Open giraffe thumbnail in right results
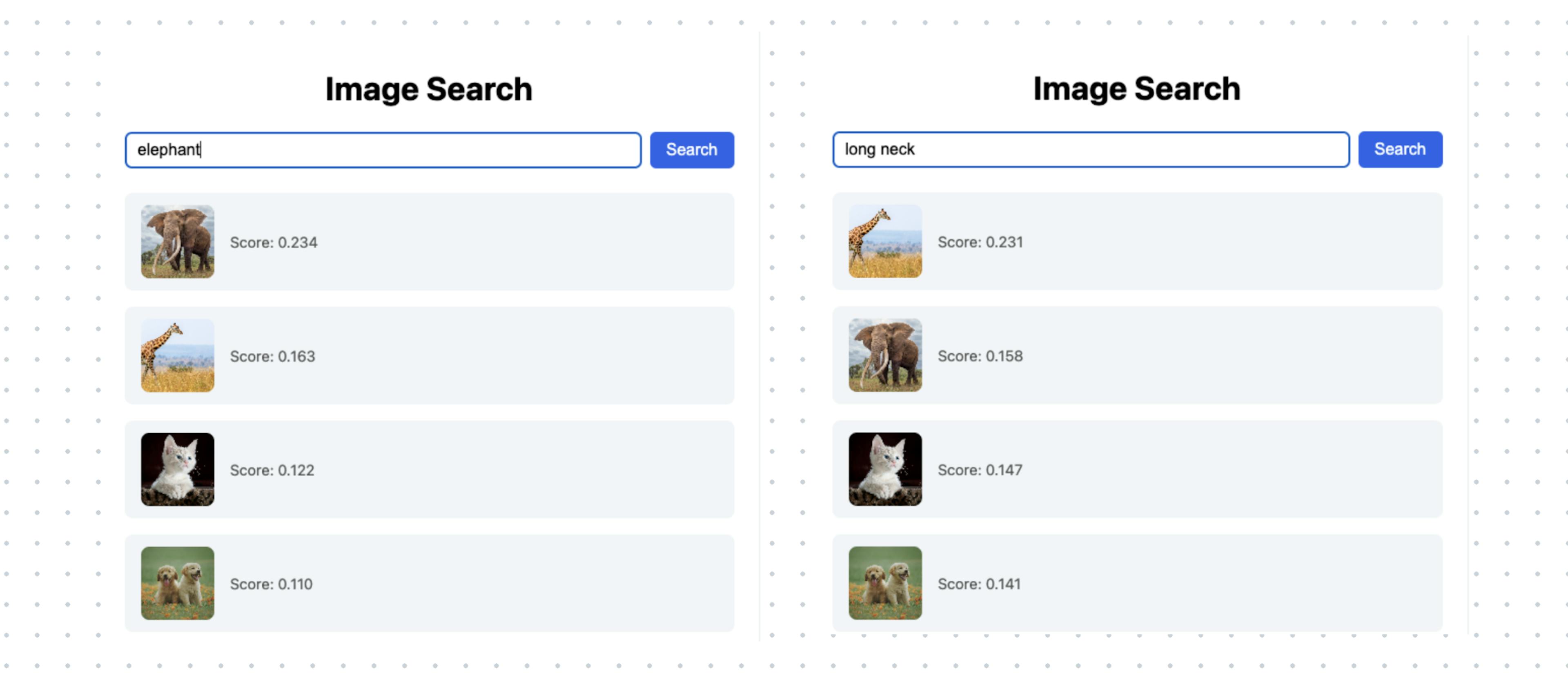Viewport: 1568px width, 691px height. 884,241
